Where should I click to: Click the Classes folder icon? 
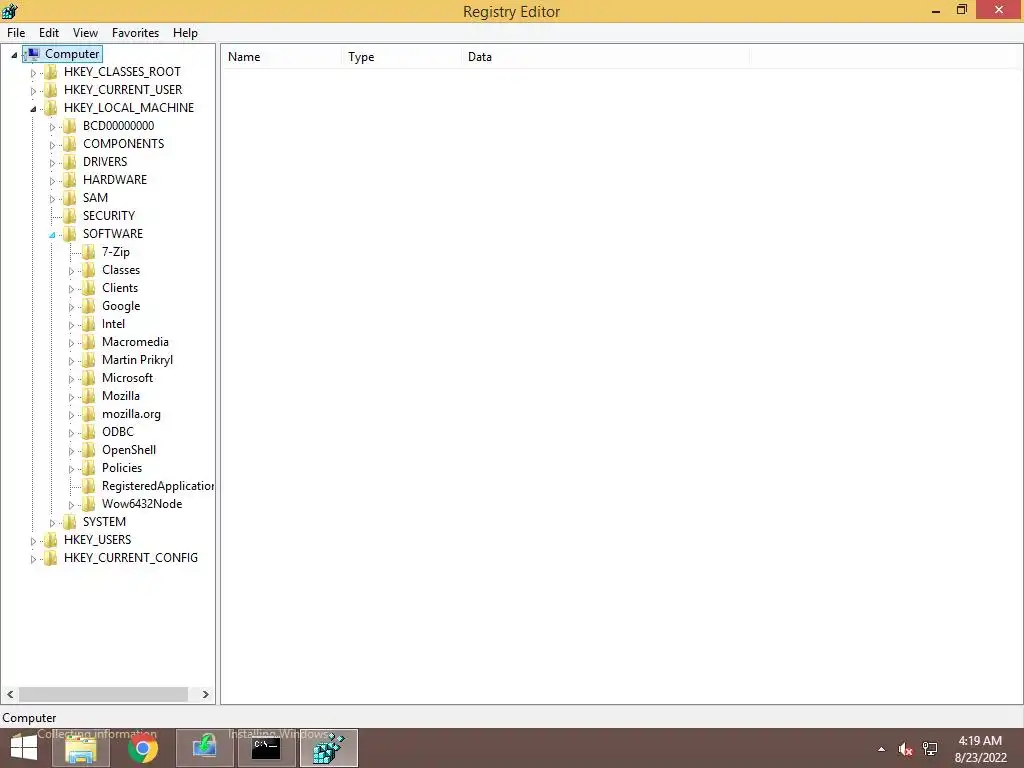(x=89, y=270)
